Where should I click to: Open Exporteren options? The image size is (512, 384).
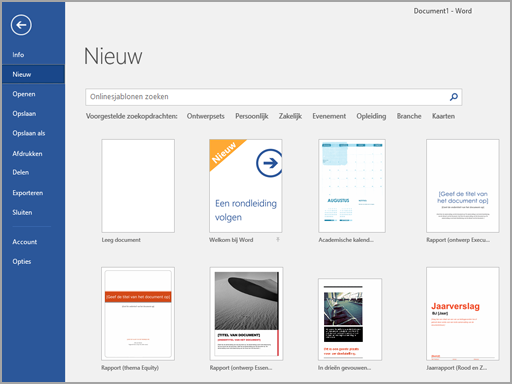pyautogui.click(x=28, y=193)
